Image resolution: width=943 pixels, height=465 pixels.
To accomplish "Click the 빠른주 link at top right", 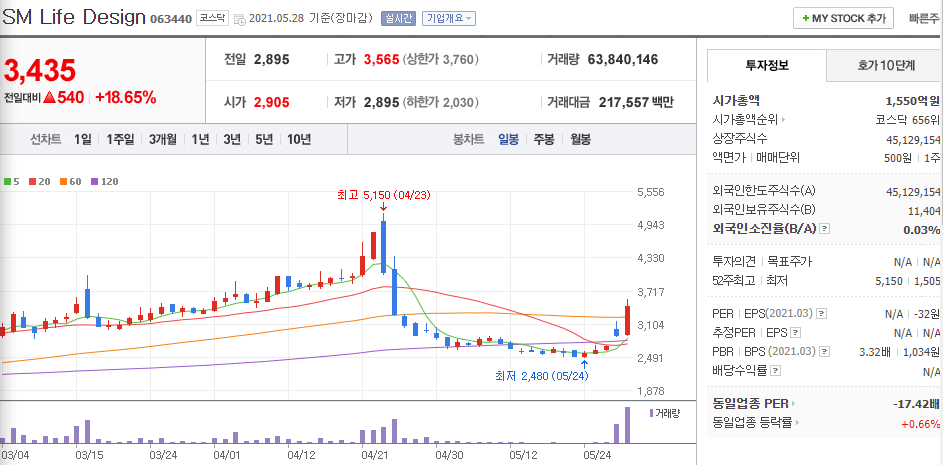I will click(x=925, y=18).
